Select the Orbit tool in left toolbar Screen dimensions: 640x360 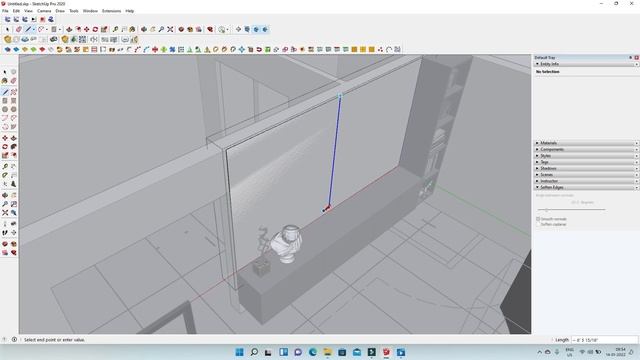pyautogui.click(x=5, y=195)
